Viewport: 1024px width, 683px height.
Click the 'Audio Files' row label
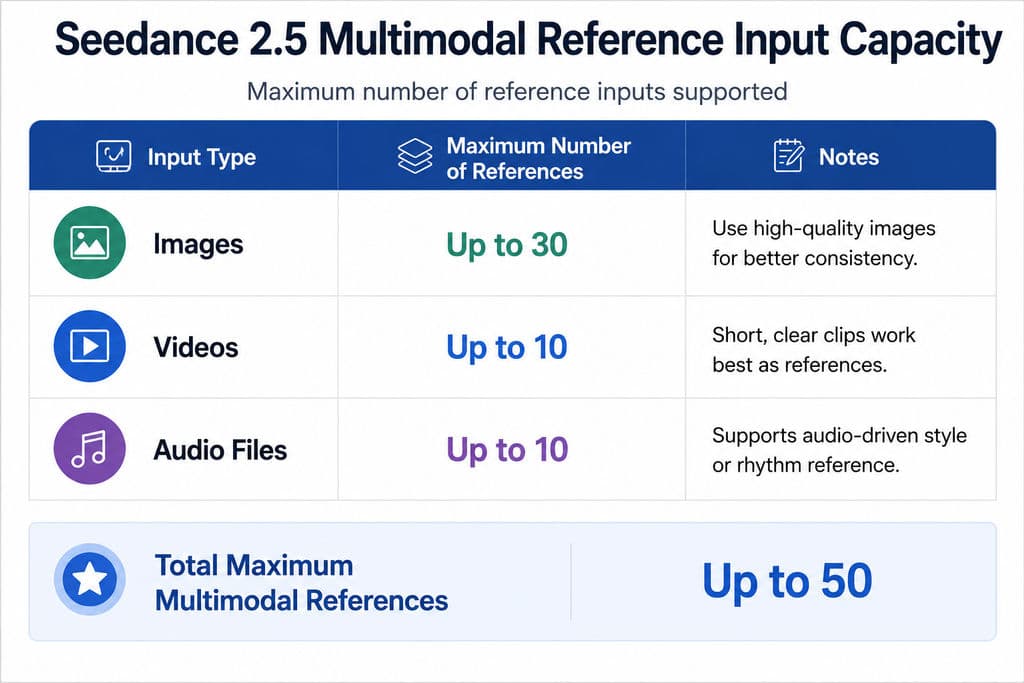click(220, 450)
